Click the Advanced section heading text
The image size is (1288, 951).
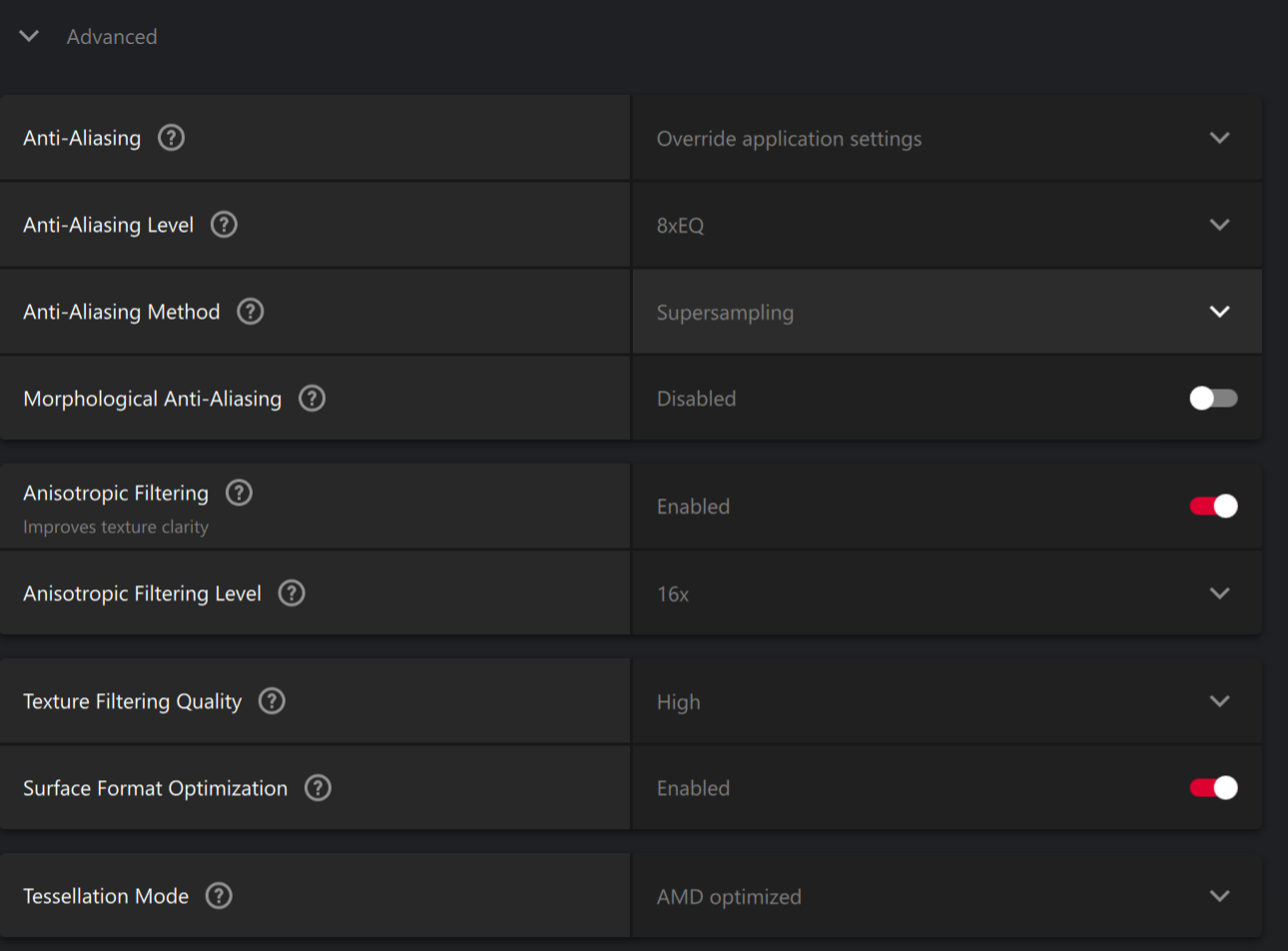click(112, 37)
